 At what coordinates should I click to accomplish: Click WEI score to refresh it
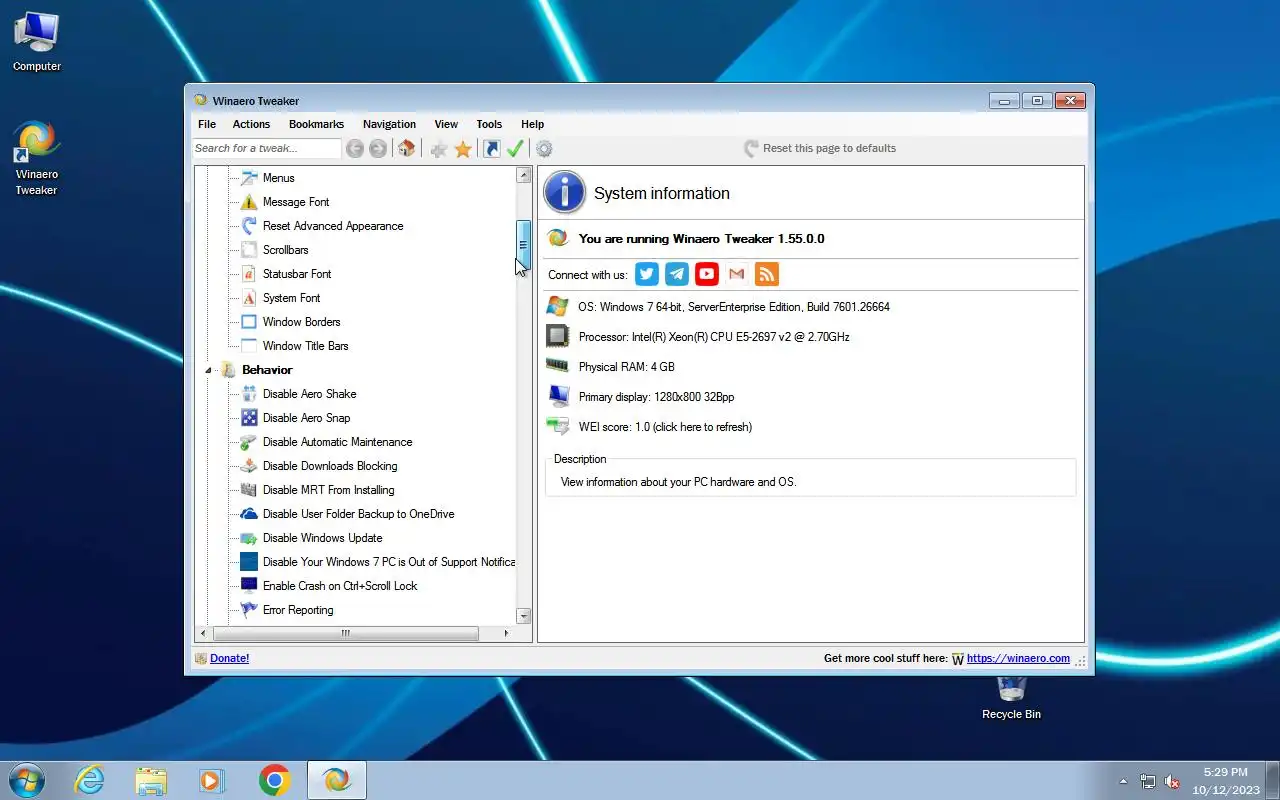point(665,427)
